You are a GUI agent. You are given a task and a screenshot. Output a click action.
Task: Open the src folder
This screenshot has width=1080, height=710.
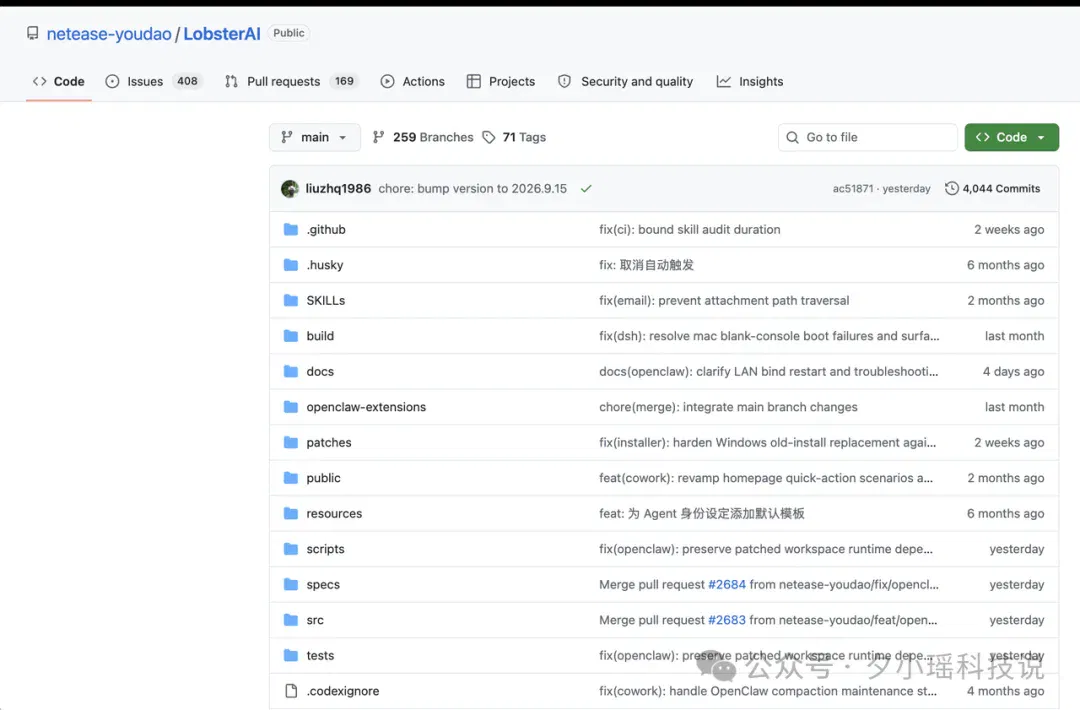pyautogui.click(x=315, y=620)
